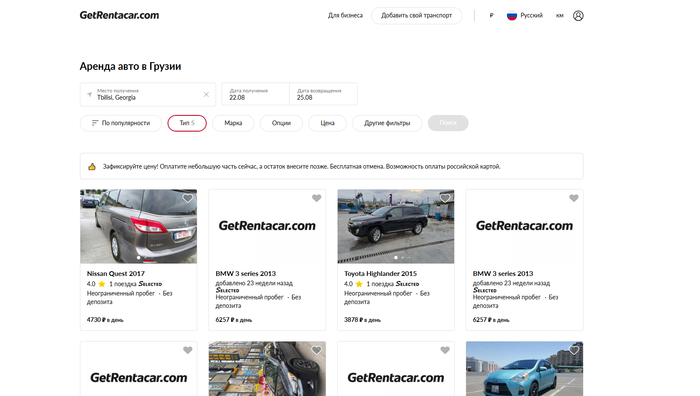This screenshot has height=396, width=700.
Task: Switch distance units with км selector
Action: click(x=559, y=16)
